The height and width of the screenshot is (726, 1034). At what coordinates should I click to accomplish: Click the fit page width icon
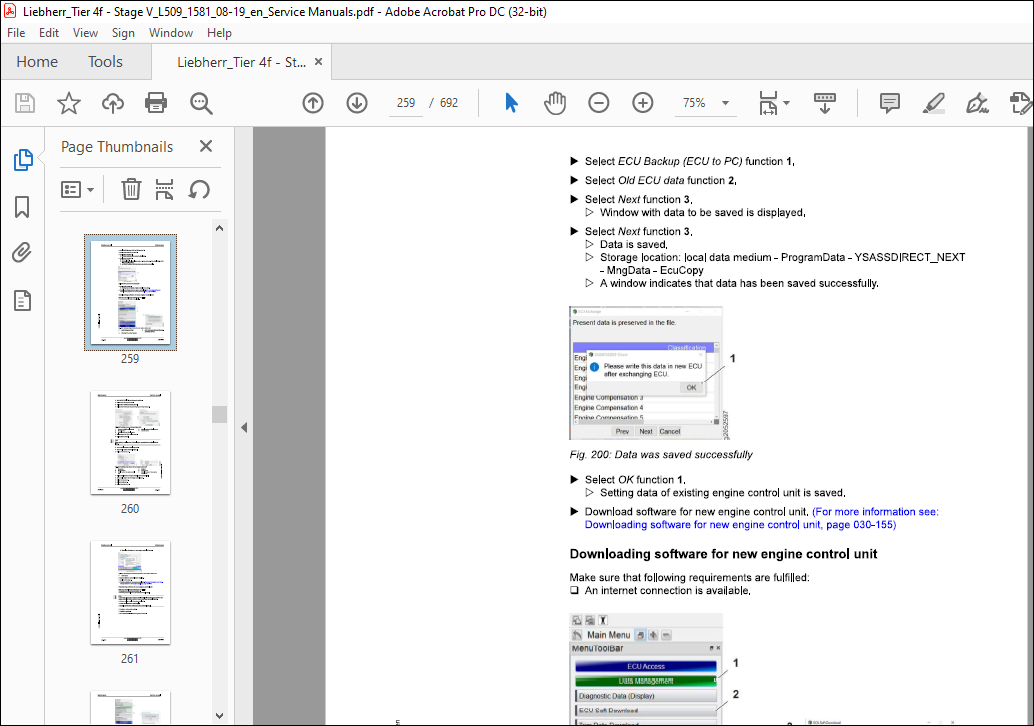(x=768, y=103)
